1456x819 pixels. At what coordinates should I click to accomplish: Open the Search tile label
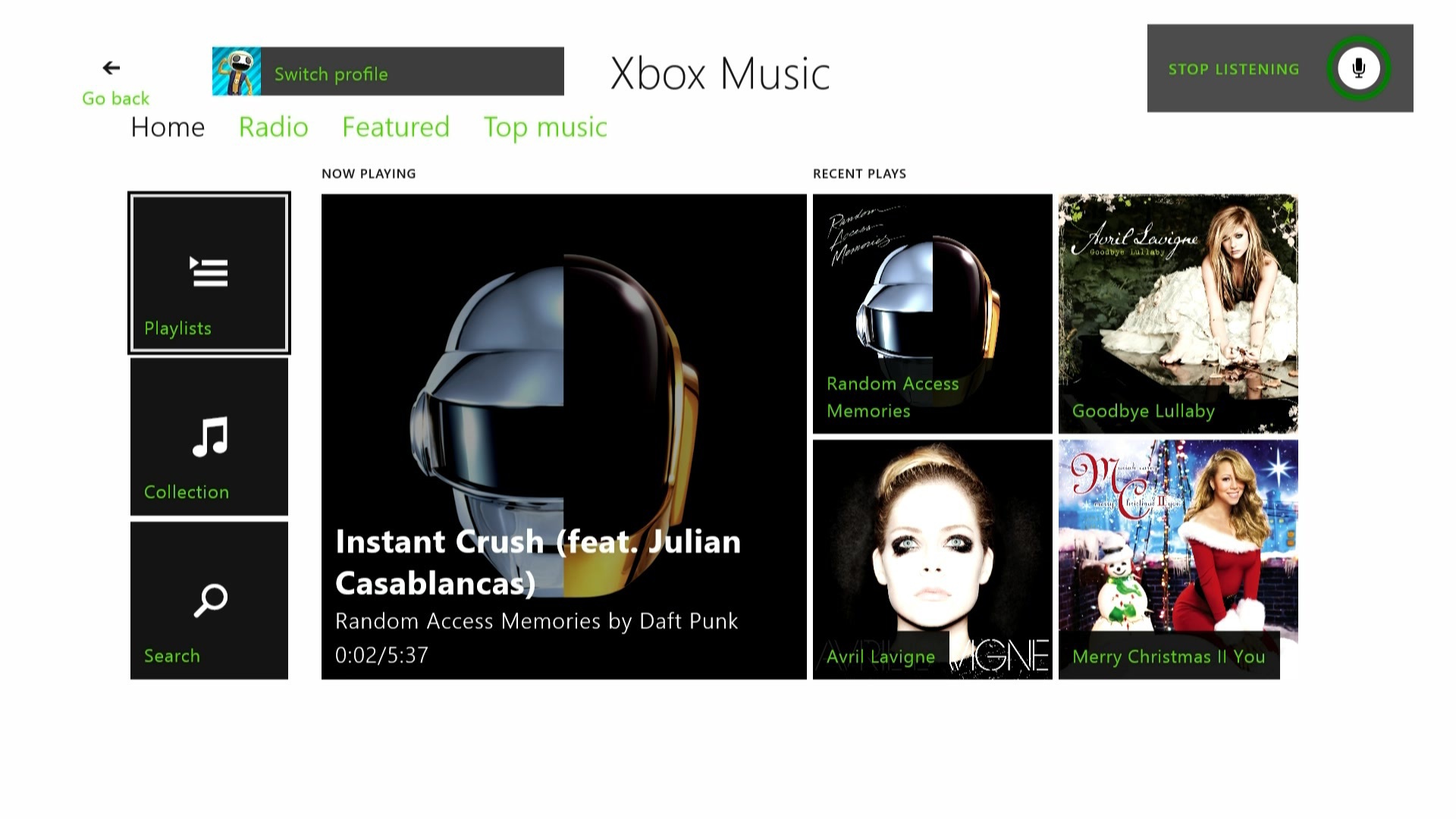tap(172, 656)
